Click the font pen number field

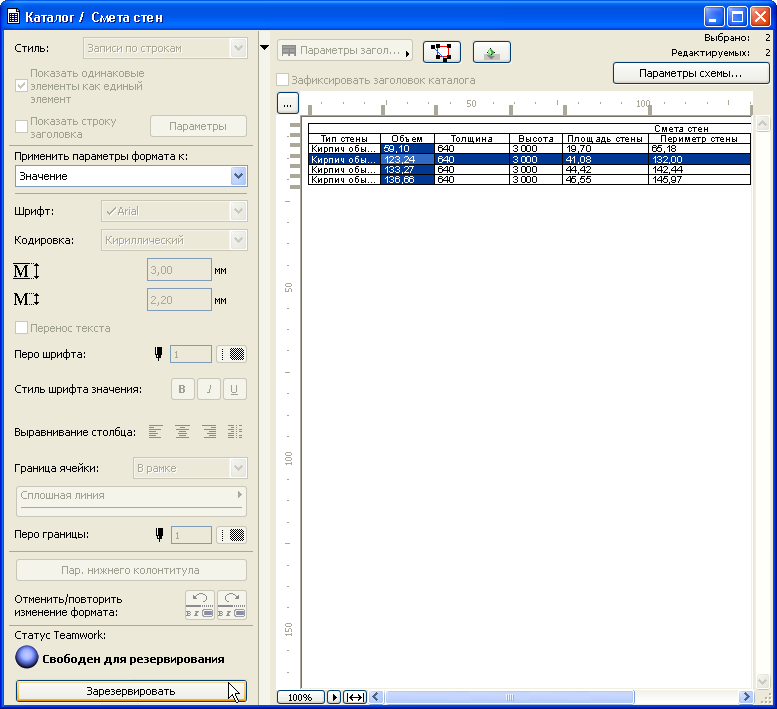pyautogui.click(x=191, y=354)
